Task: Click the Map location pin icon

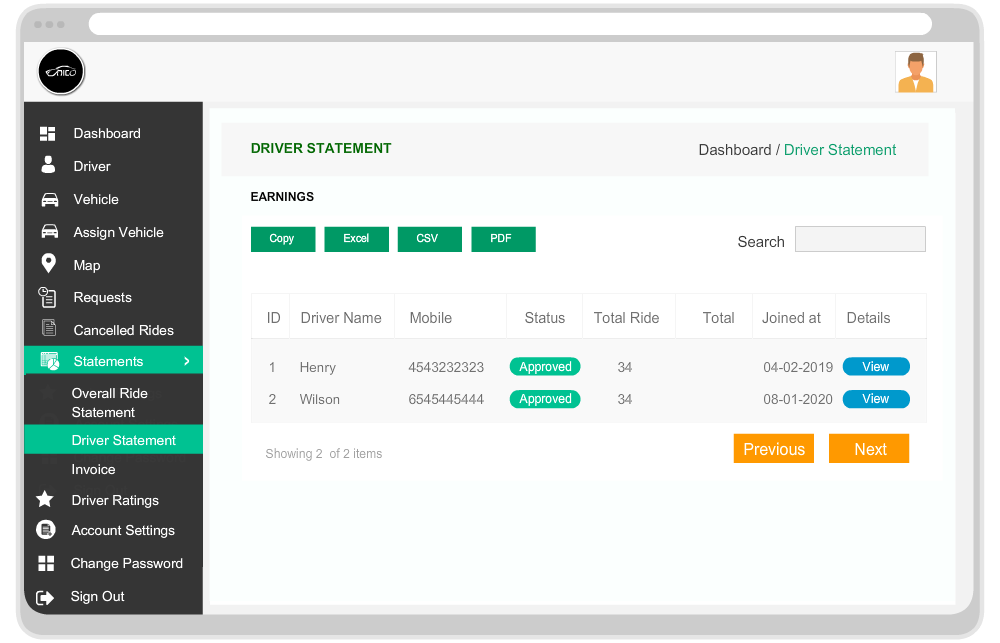Action: click(48, 263)
